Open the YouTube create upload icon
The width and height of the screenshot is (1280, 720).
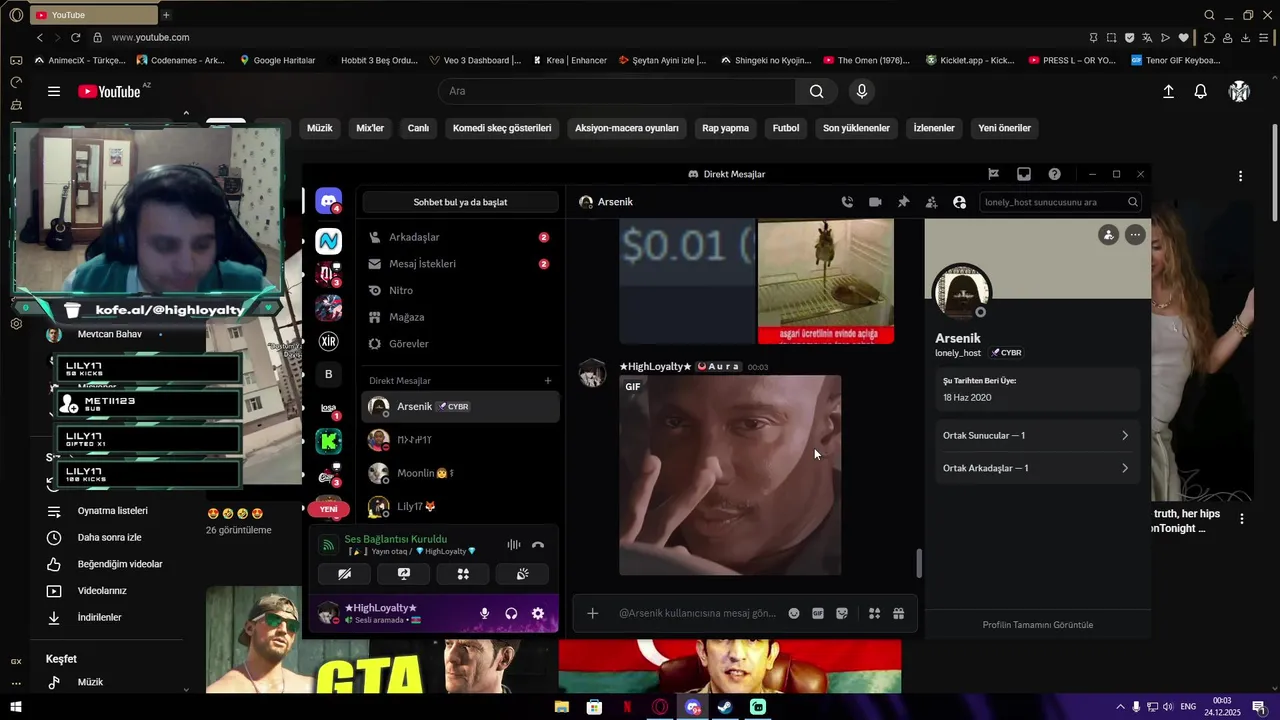click(x=1168, y=91)
